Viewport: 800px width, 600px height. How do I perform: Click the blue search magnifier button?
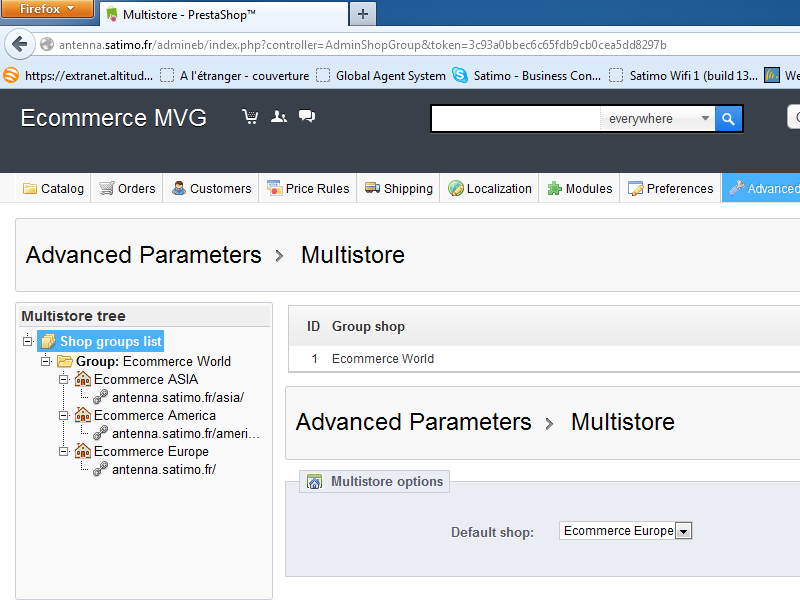(x=729, y=119)
